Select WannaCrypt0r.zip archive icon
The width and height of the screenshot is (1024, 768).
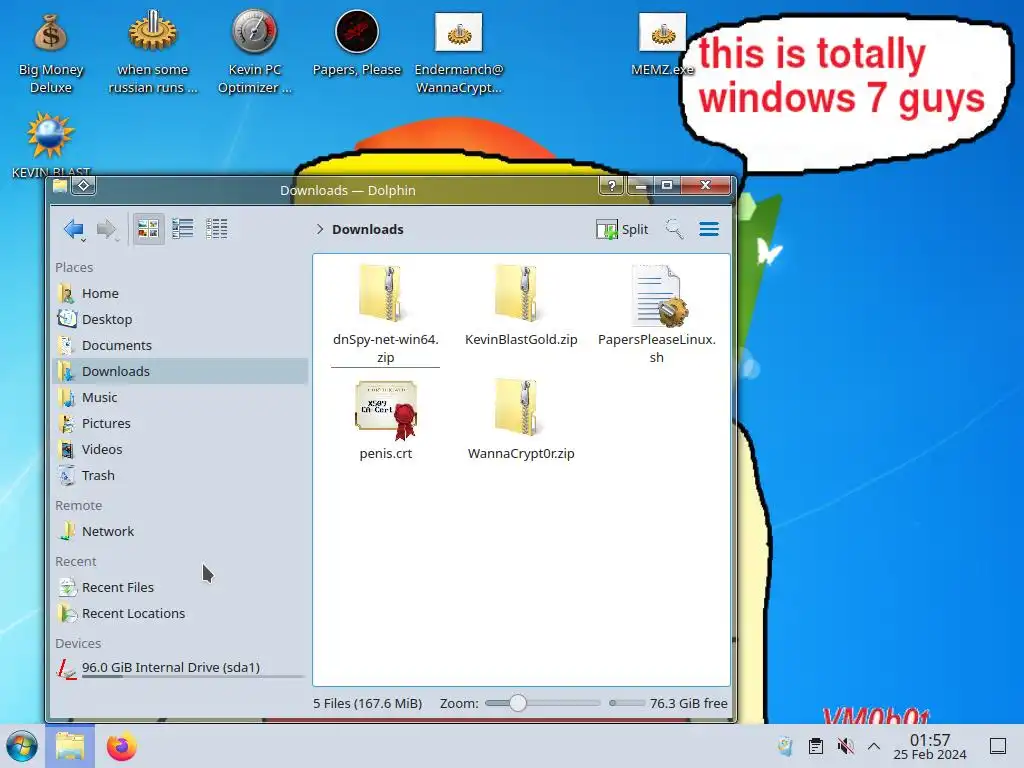[x=517, y=407]
